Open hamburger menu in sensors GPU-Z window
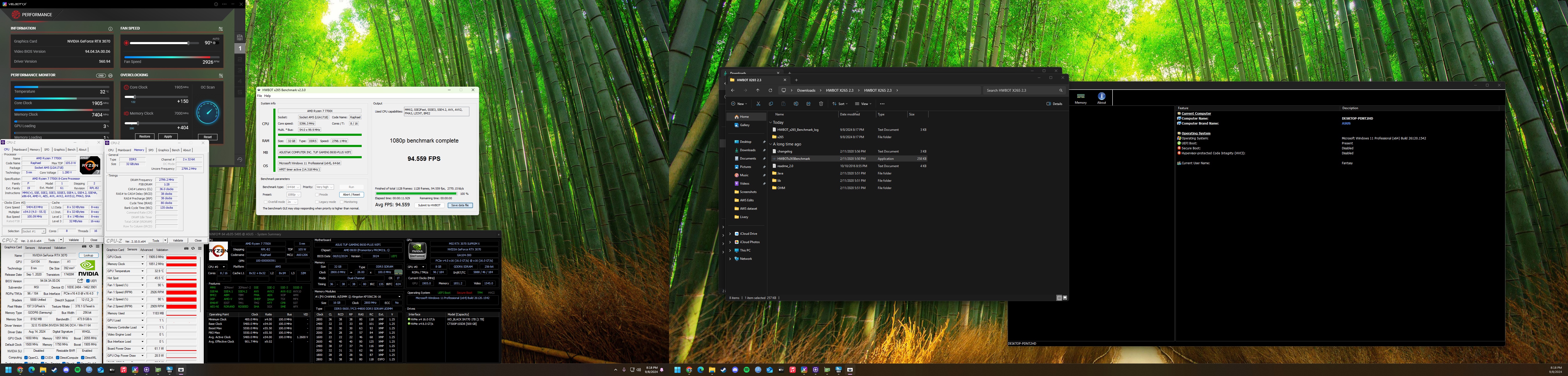 point(199,248)
